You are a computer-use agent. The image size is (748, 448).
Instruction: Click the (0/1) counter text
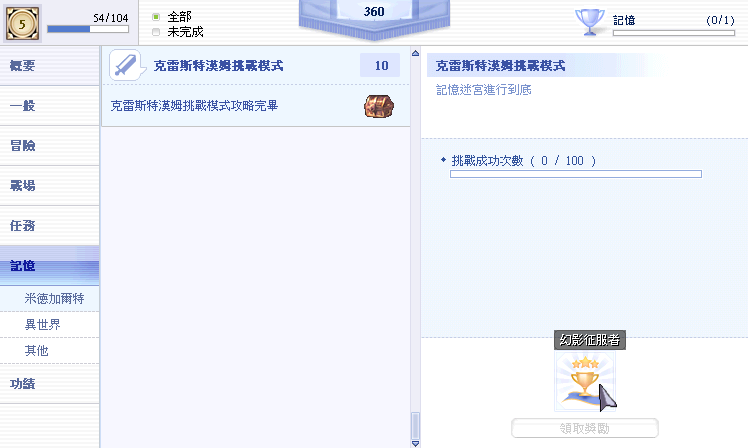point(720,20)
